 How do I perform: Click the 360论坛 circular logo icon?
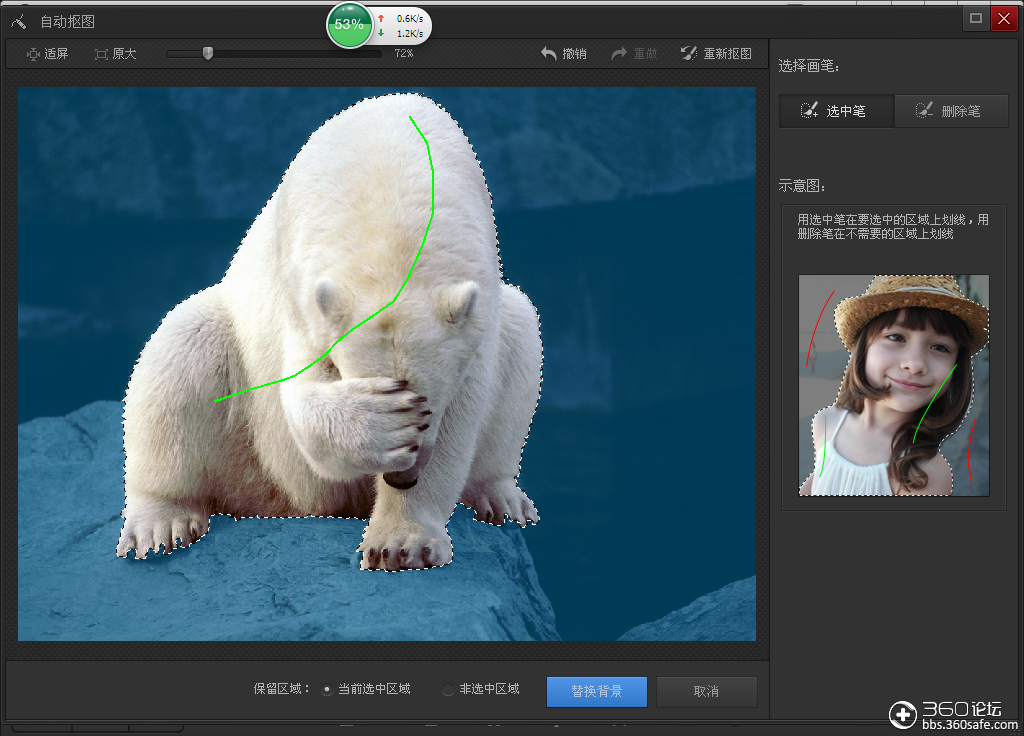[x=903, y=713]
